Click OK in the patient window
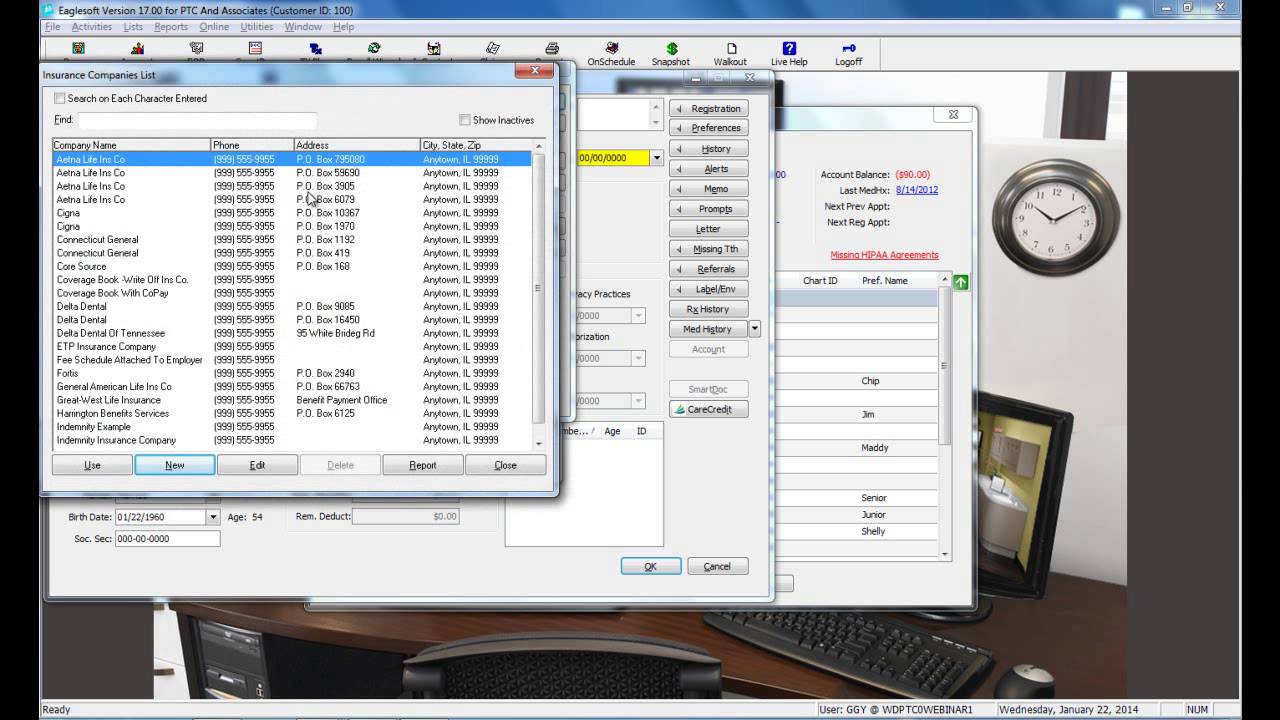1280x720 pixels. point(651,566)
